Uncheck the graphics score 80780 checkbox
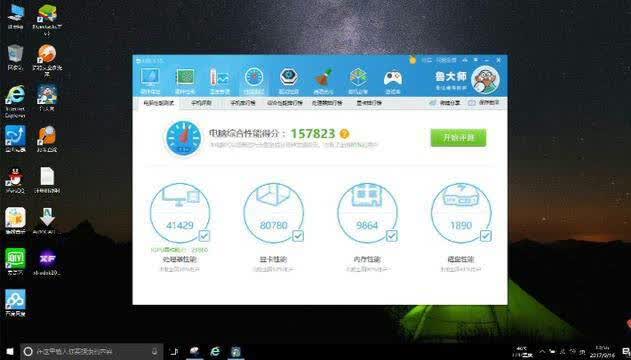Screen dimensions: 631x360 (298, 236)
